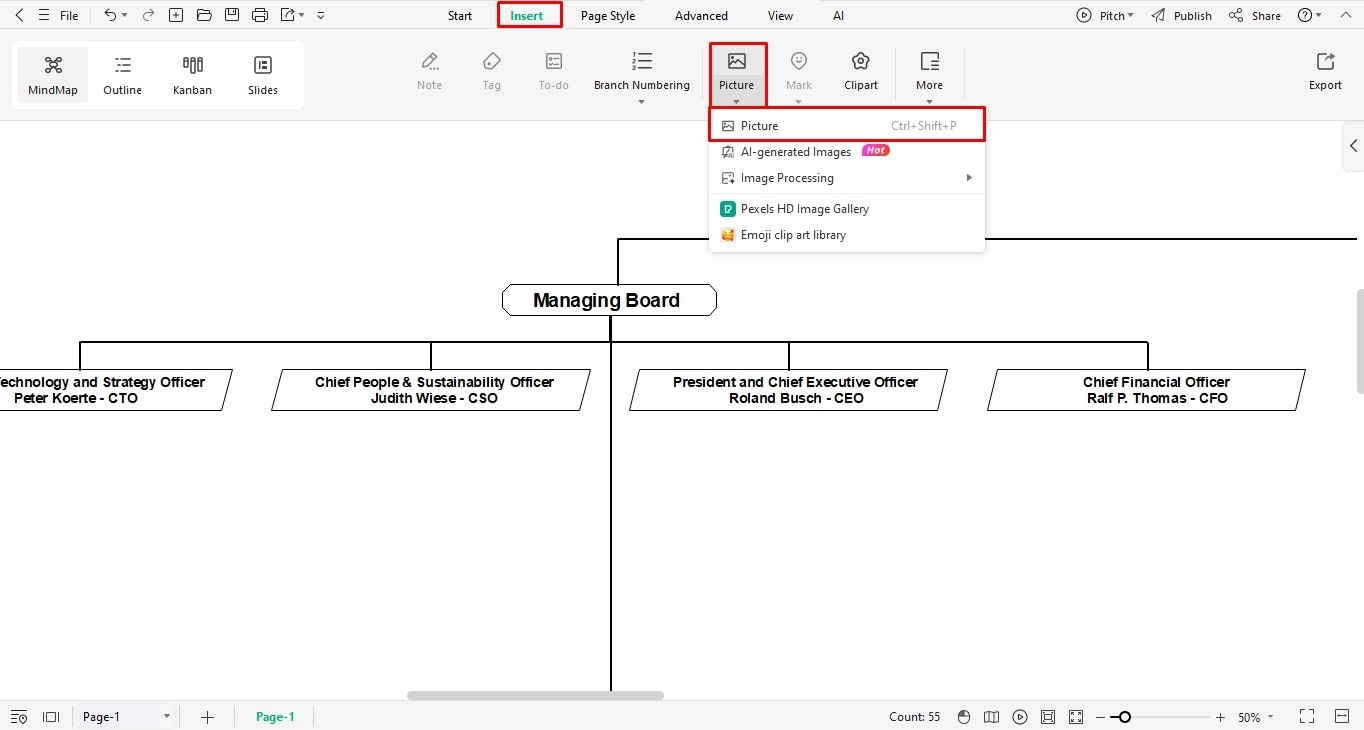The width and height of the screenshot is (1364, 730).
Task: Add a Tag to the topic
Action: [x=491, y=71]
